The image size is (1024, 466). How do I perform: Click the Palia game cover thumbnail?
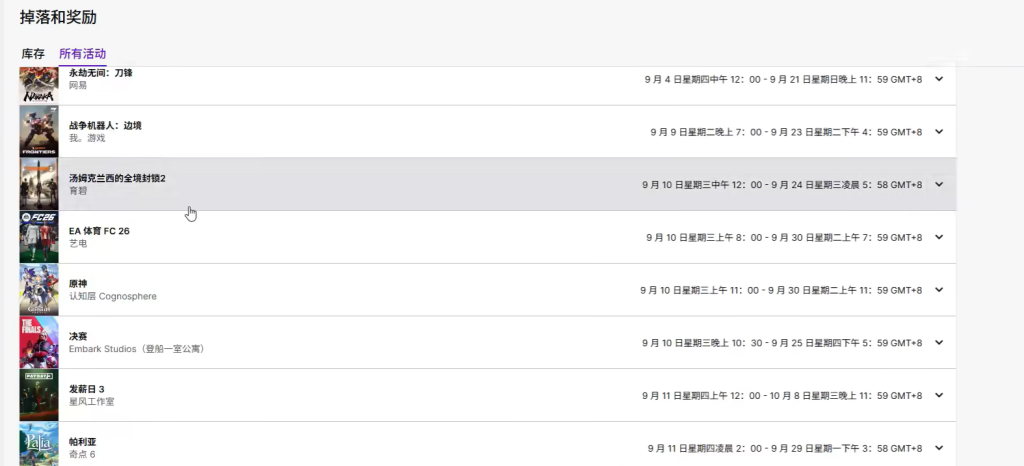click(x=39, y=445)
